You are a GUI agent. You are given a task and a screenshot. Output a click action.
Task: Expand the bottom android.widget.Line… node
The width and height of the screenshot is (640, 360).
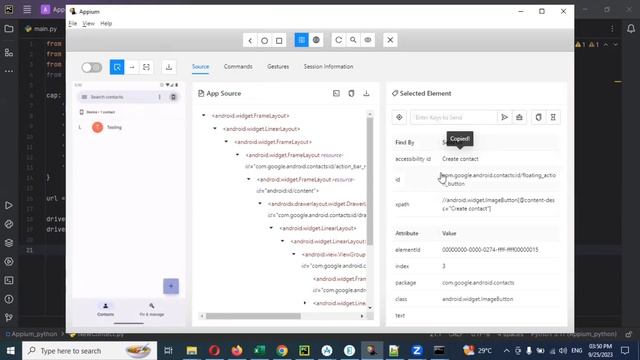pyautogui.click(x=304, y=303)
